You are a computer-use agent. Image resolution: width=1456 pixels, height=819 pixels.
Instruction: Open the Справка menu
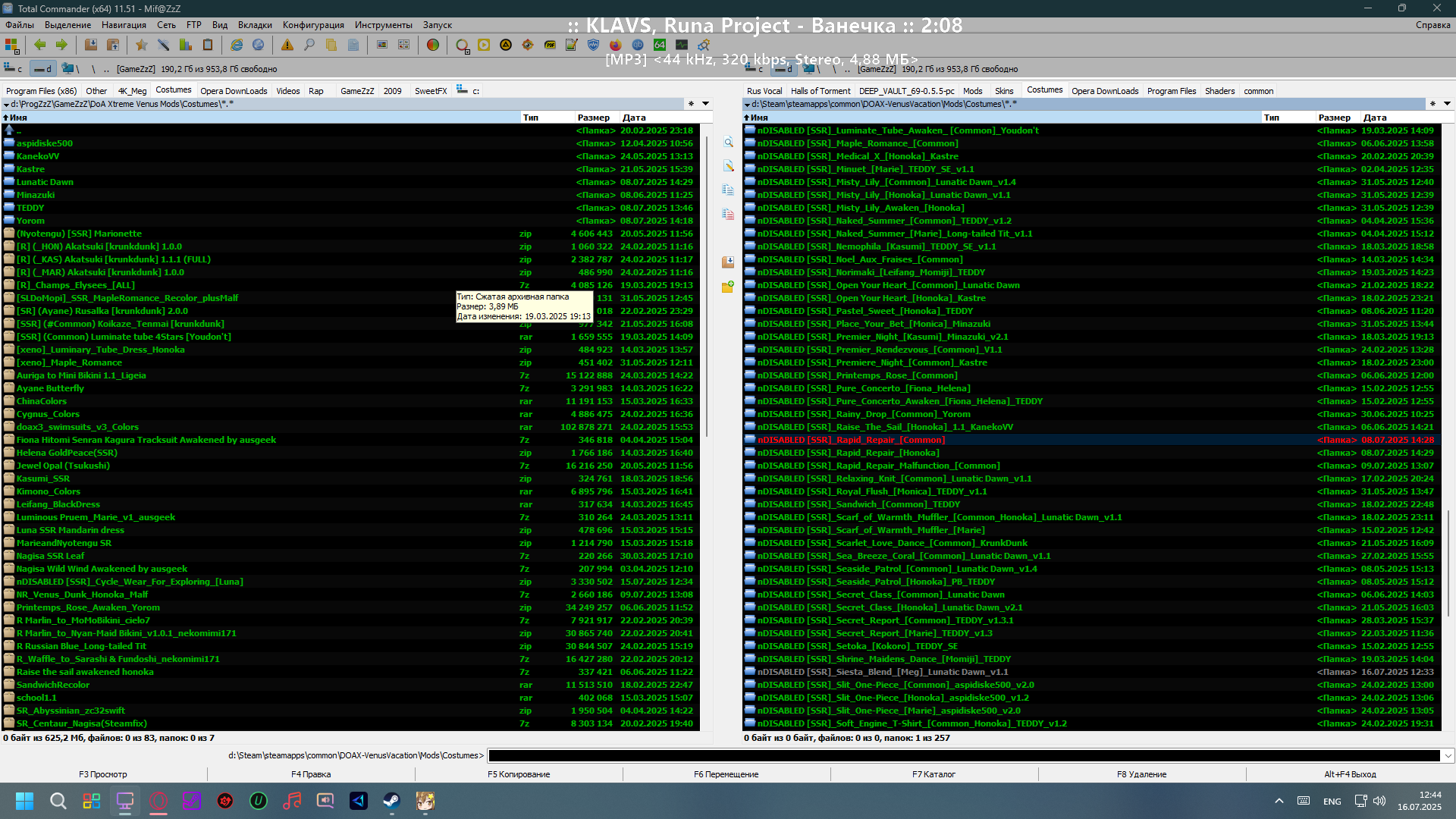pyautogui.click(x=1432, y=25)
